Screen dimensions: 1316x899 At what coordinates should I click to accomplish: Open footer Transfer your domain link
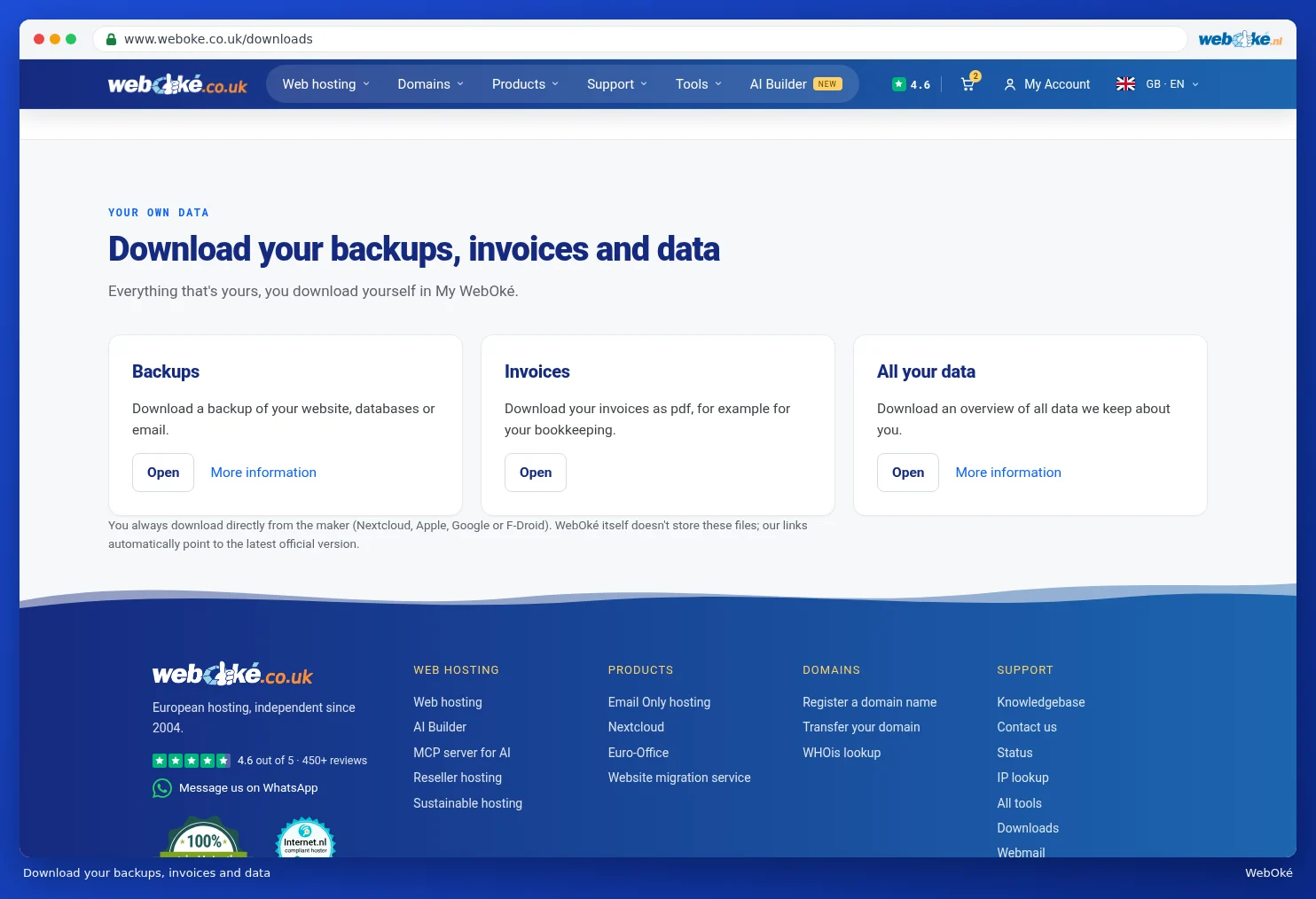(x=861, y=727)
